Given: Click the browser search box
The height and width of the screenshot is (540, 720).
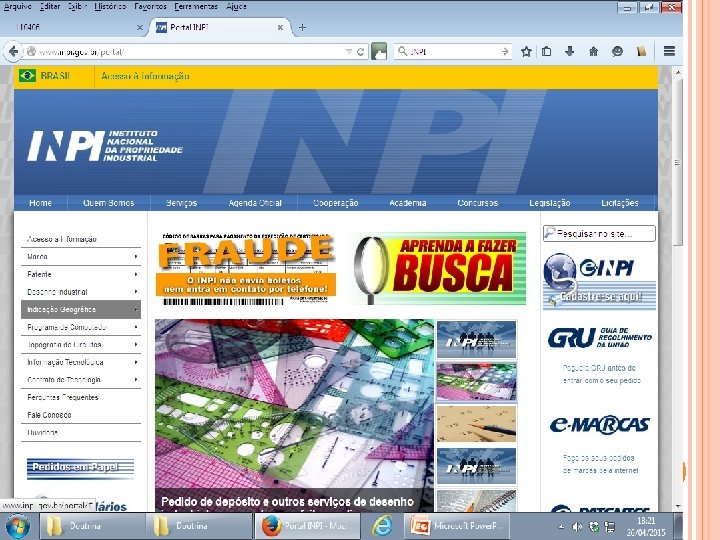Looking at the screenshot, I should [x=452, y=51].
